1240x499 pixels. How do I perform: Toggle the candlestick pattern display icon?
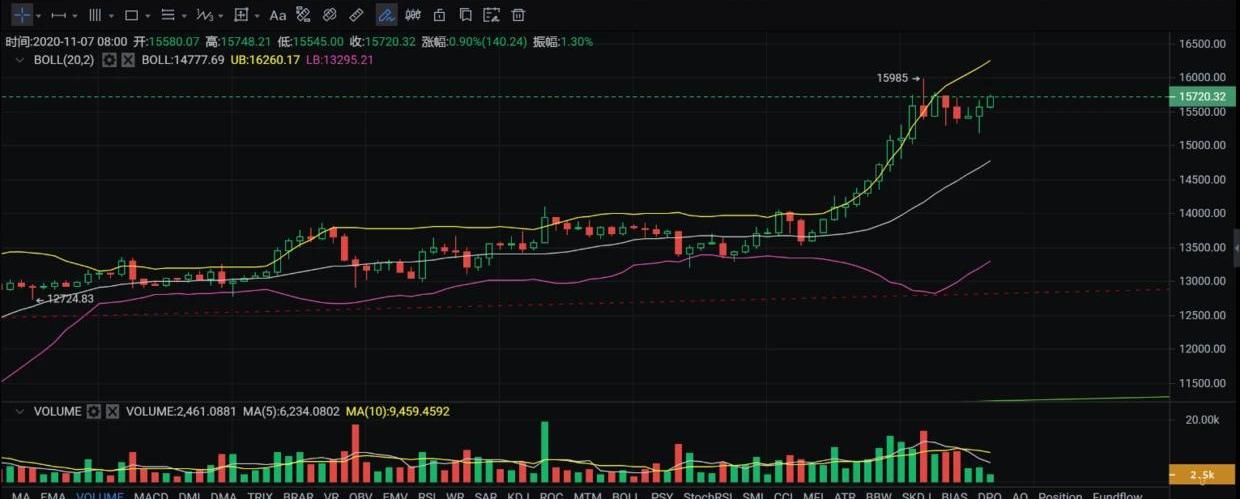pyautogui.click(x=411, y=15)
